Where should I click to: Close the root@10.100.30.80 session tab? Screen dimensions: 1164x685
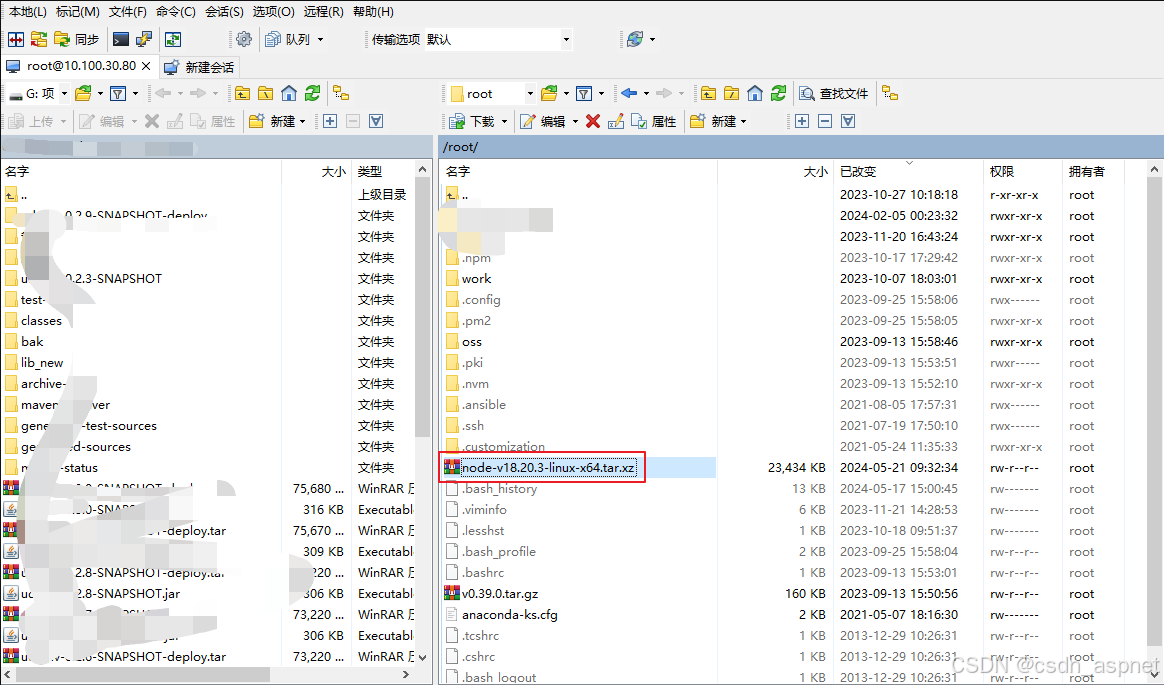tap(146, 66)
